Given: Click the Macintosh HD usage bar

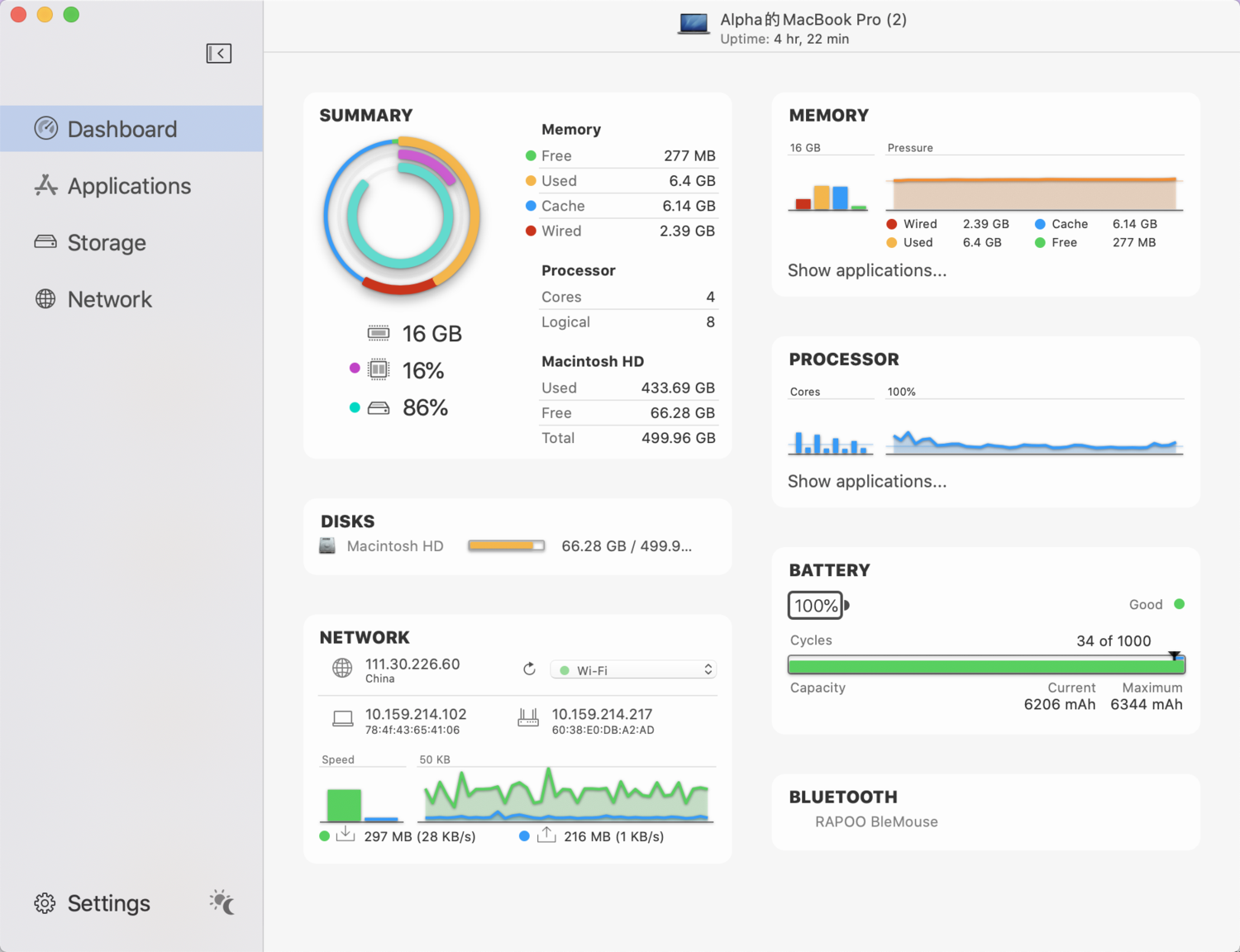Looking at the screenshot, I should click(x=506, y=545).
